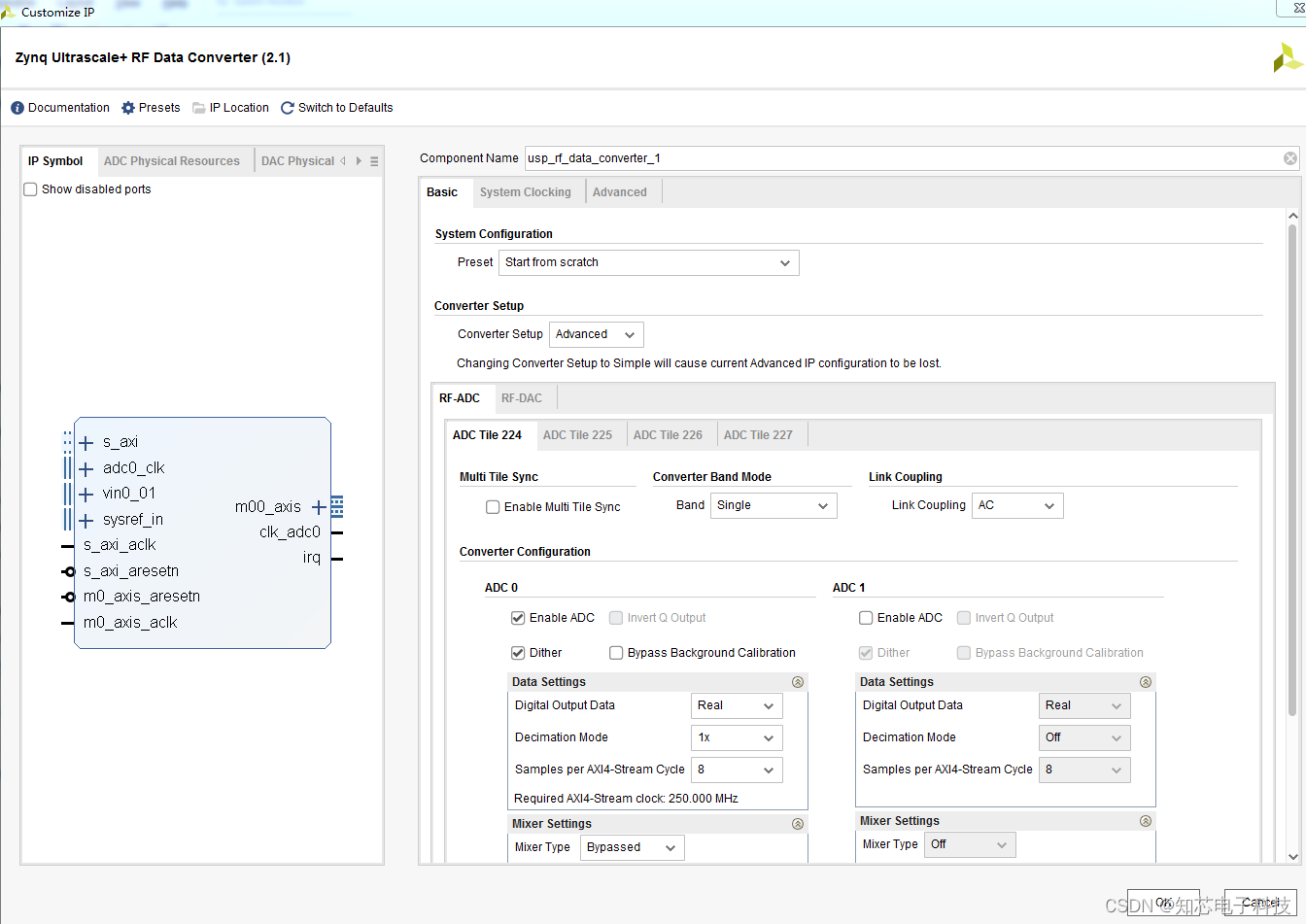Click the OK button
Screen dimensions: 1306x924
[x=1163, y=903]
